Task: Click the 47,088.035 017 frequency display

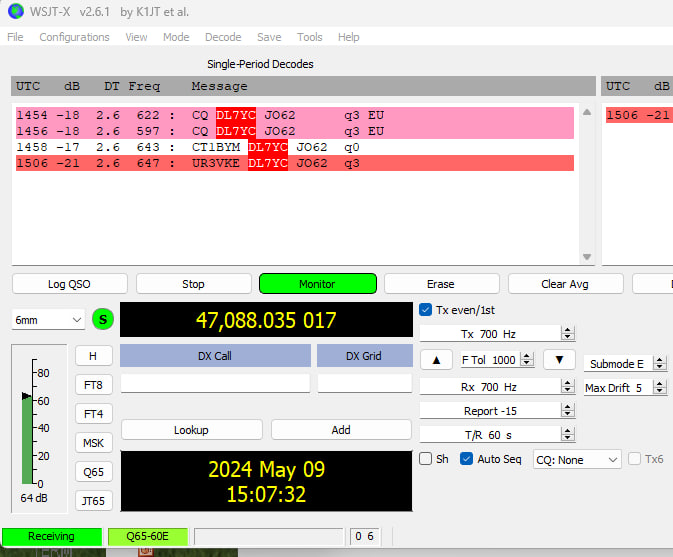Action: click(x=266, y=320)
